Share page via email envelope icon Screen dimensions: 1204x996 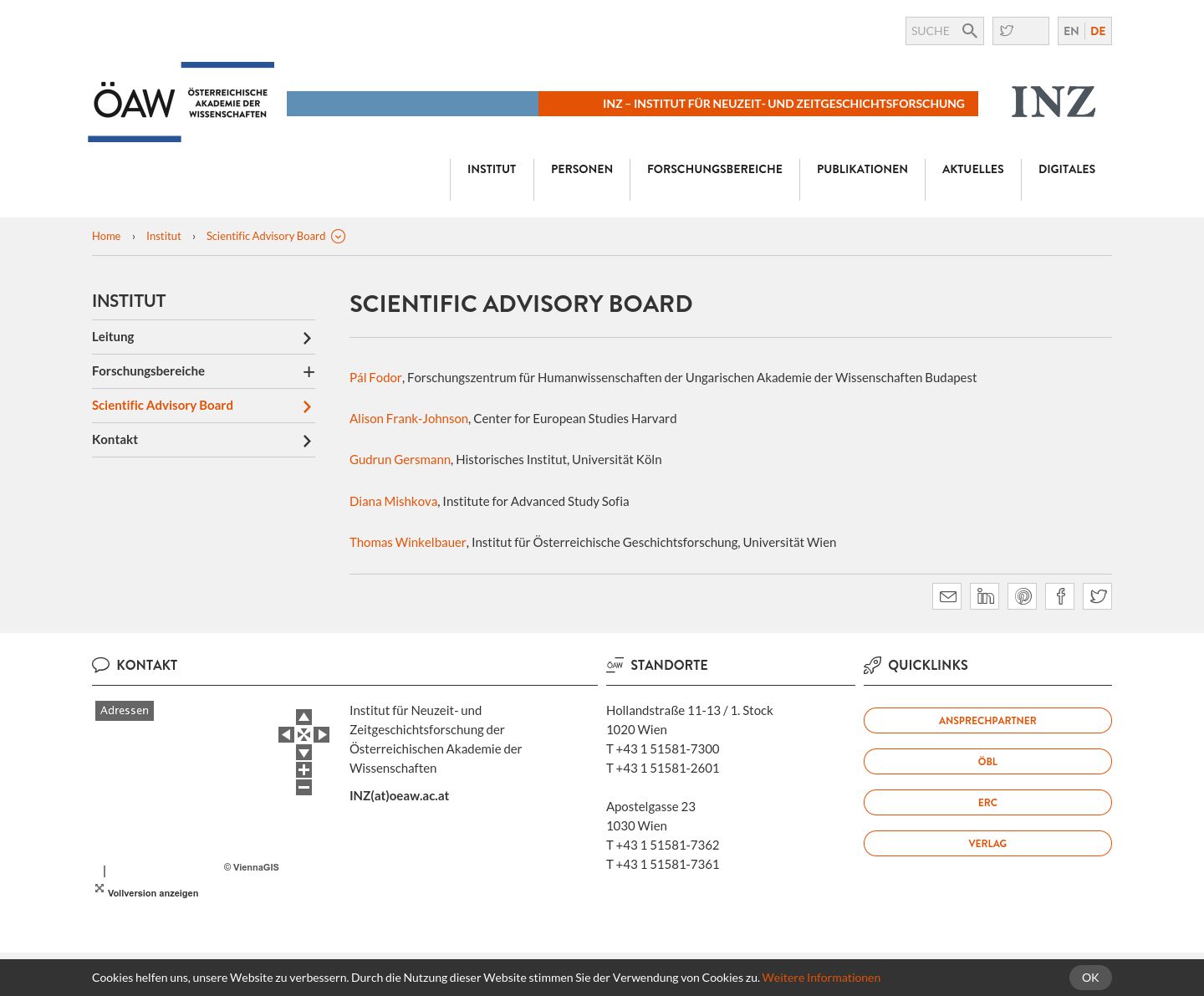(946, 596)
